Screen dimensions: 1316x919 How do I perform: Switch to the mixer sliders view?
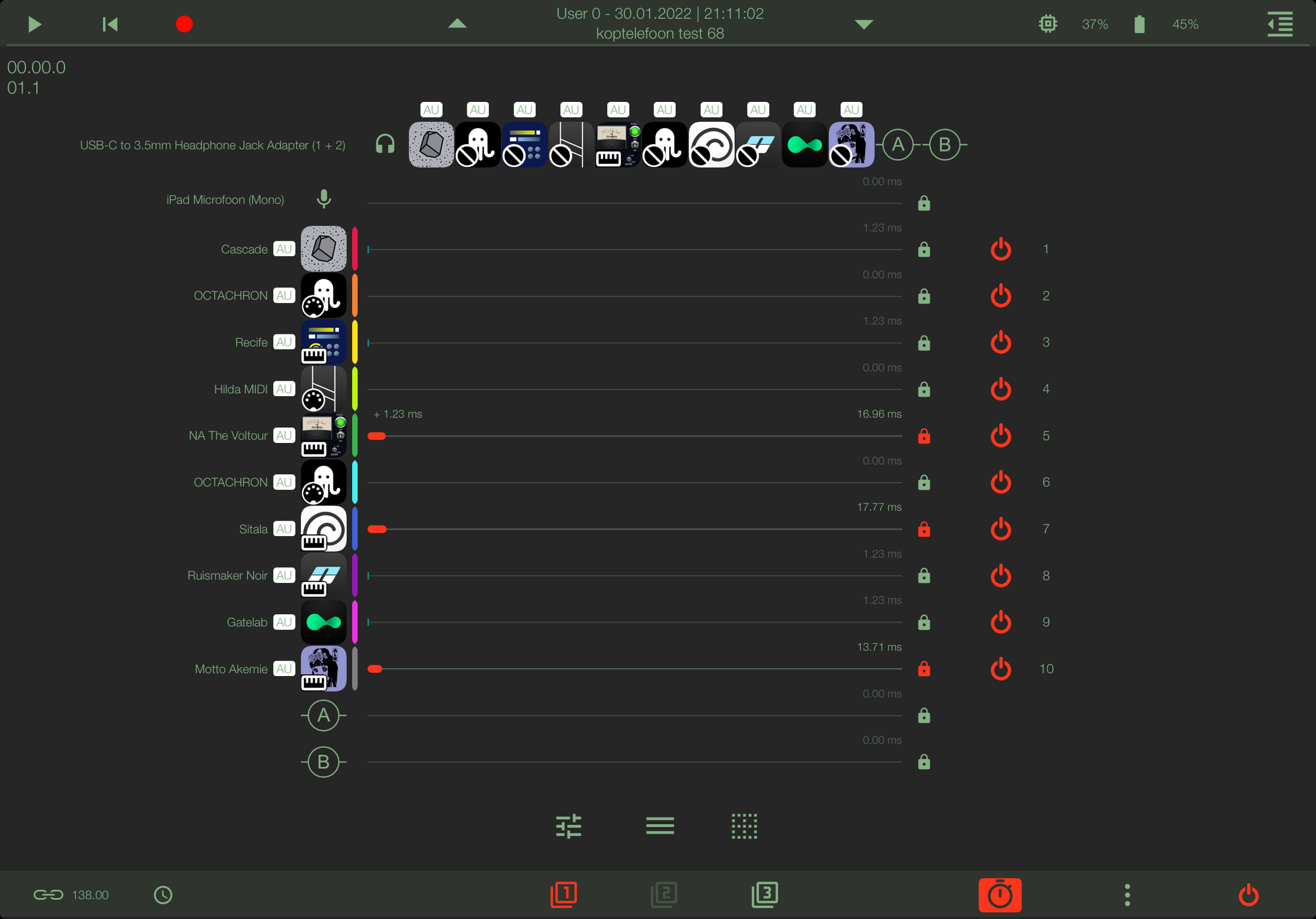569,825
